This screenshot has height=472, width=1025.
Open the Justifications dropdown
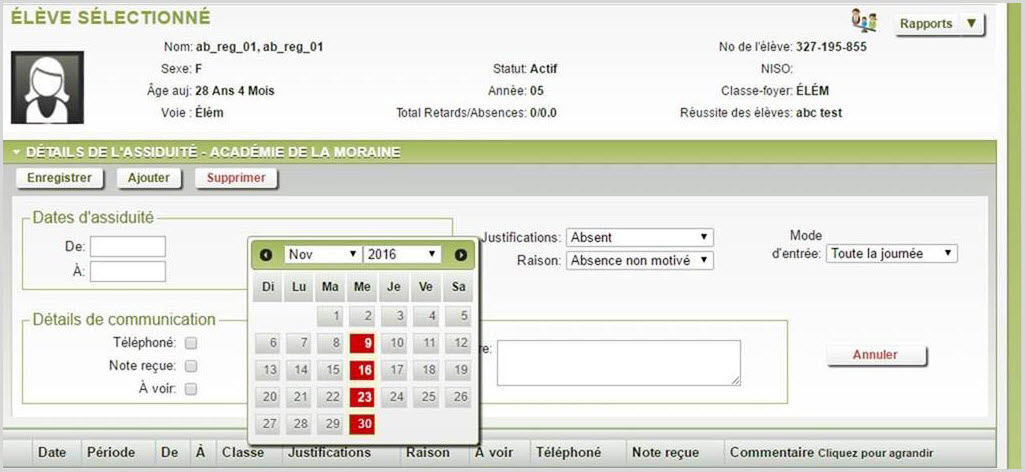639,237
